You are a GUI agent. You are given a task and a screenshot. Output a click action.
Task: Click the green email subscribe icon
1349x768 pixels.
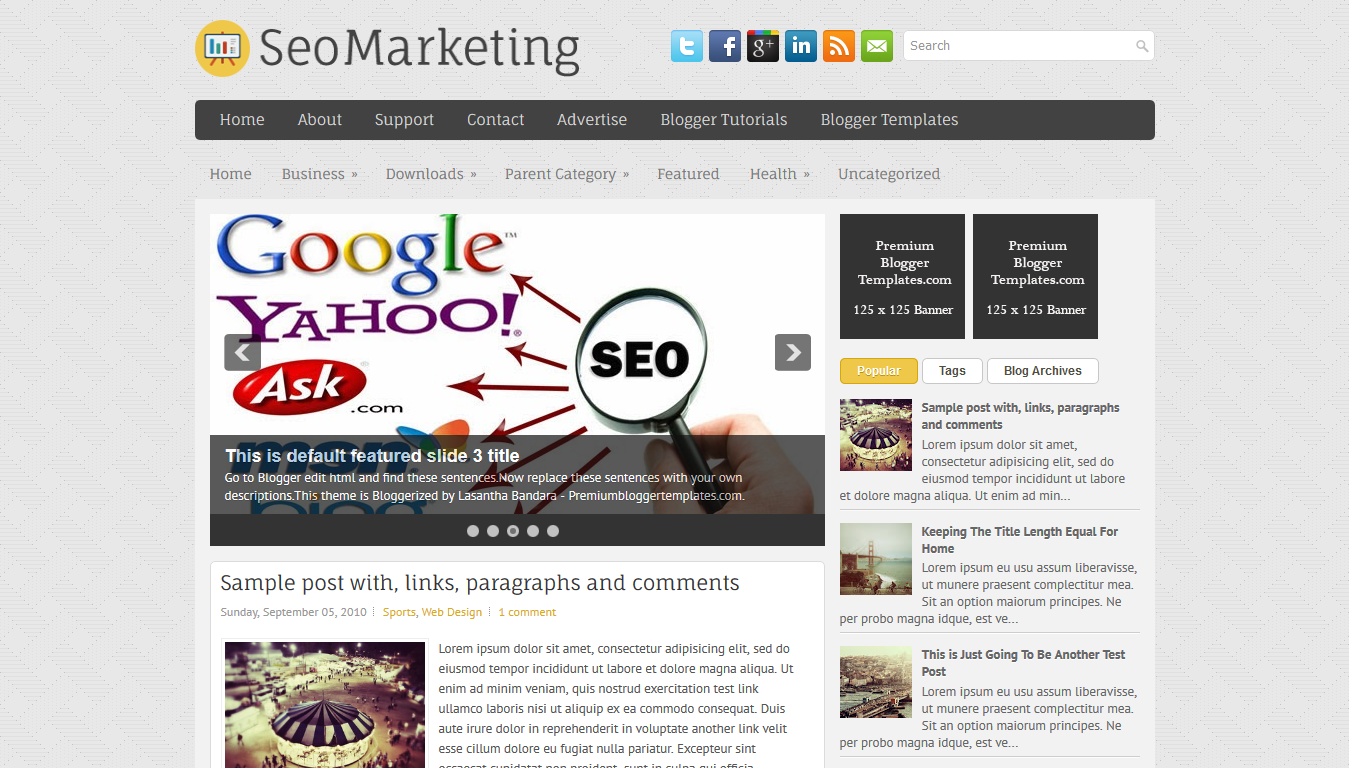pyautogui.click(x=877, y=46)
